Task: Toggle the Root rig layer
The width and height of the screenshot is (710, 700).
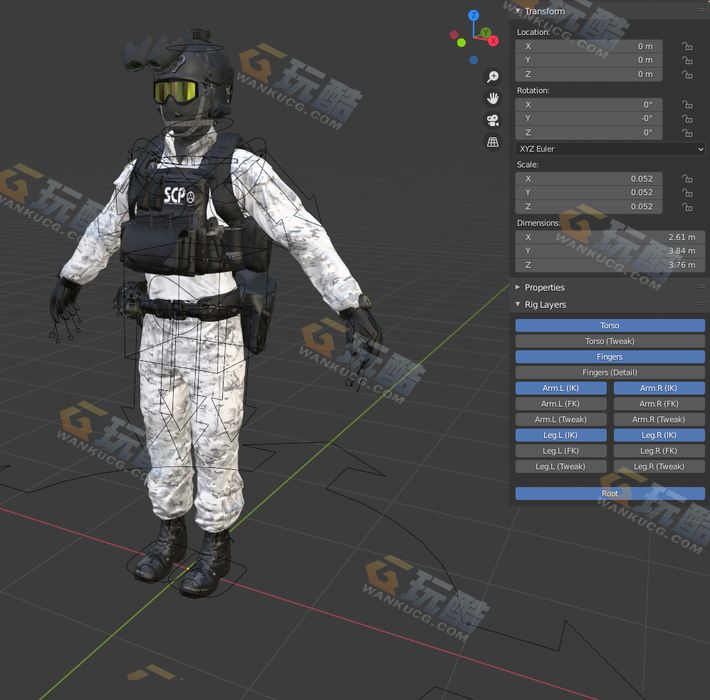Action: point(610,494)
